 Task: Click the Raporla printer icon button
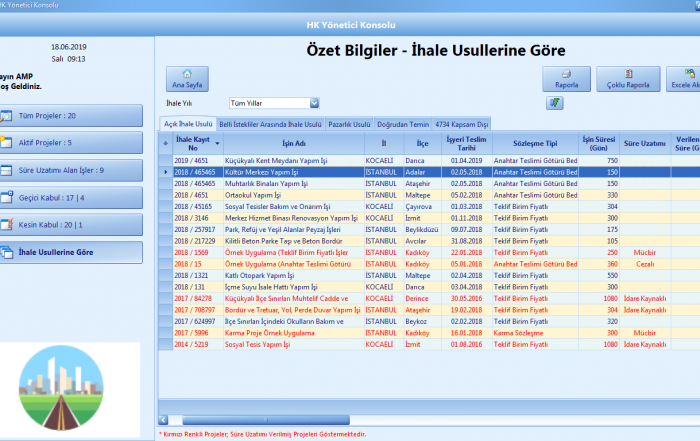[567, 79]
